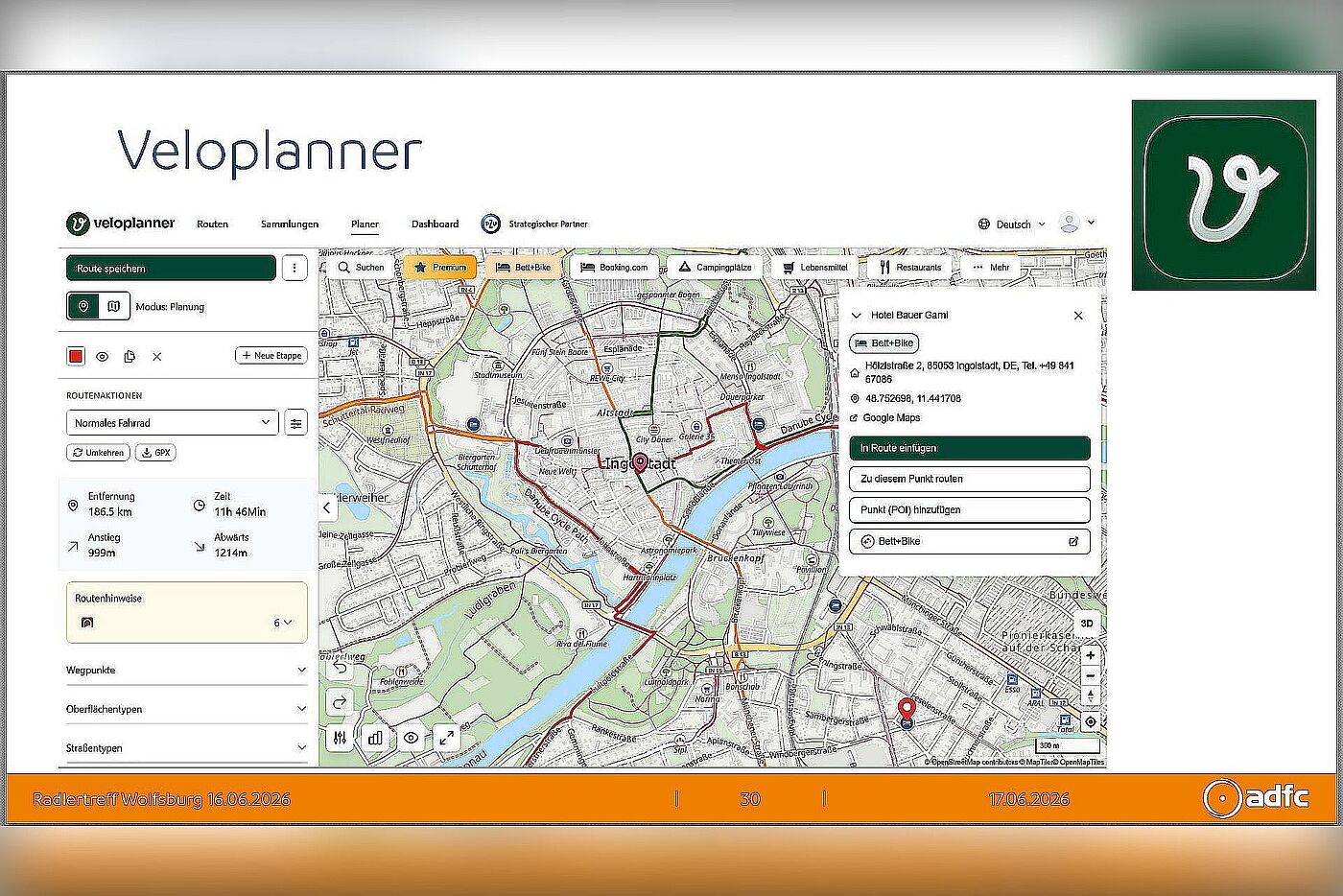This screenshot has width=1343, height=896.
Task: Toggle the Bett+Bike filter chip
Action: point(523,267)
